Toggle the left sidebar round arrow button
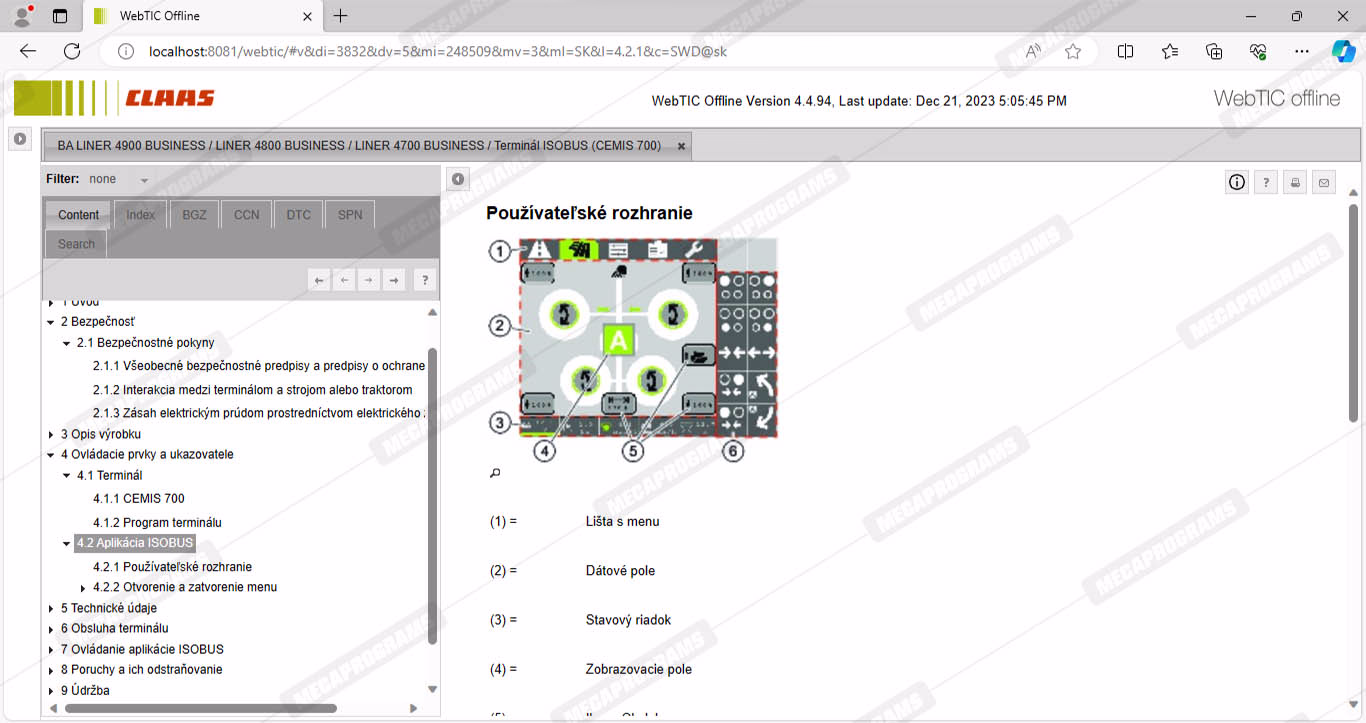Screen dimensions: 1366x723 (20, 139)
